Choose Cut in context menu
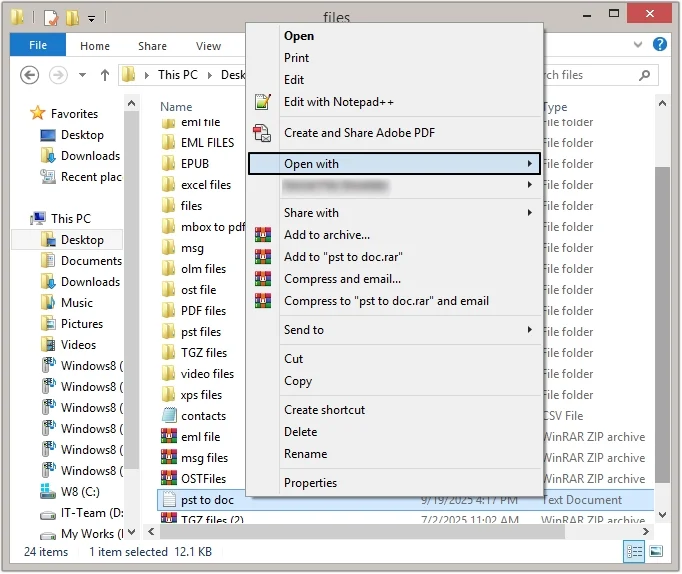 pos(394,359)
